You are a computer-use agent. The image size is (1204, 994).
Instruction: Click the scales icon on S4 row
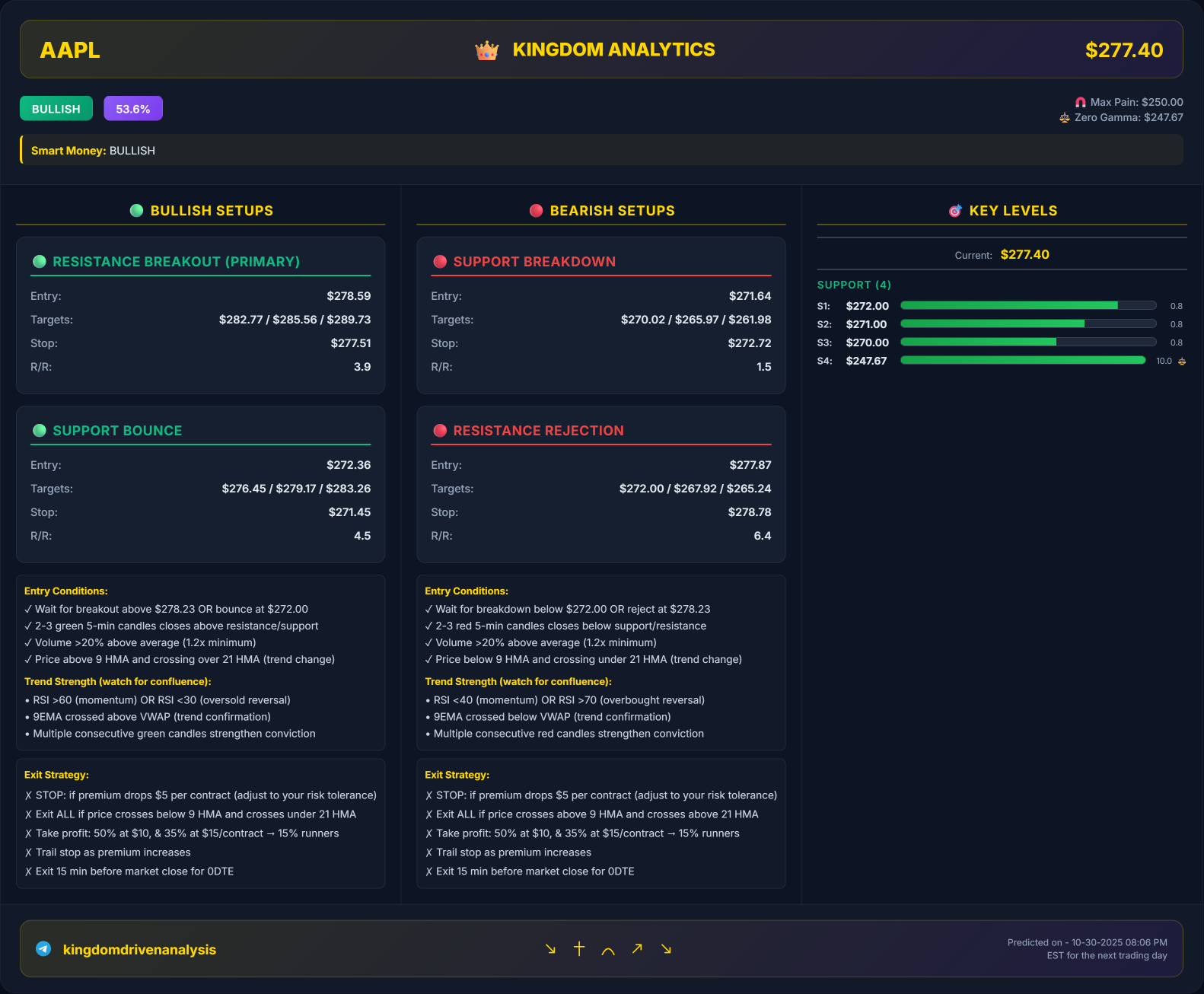click(x=1182, y=362)
